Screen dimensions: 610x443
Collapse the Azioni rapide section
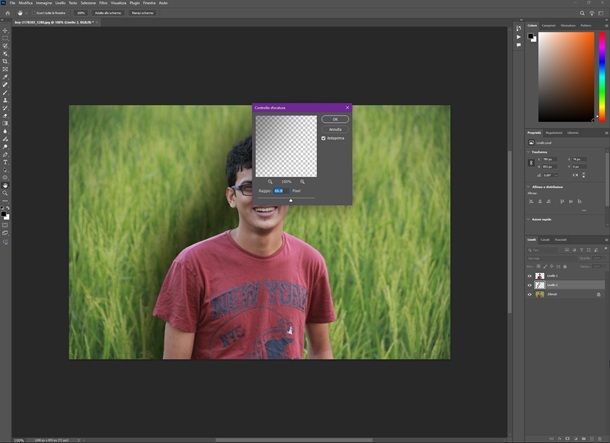pyautogui.click(x=529, y=219)
